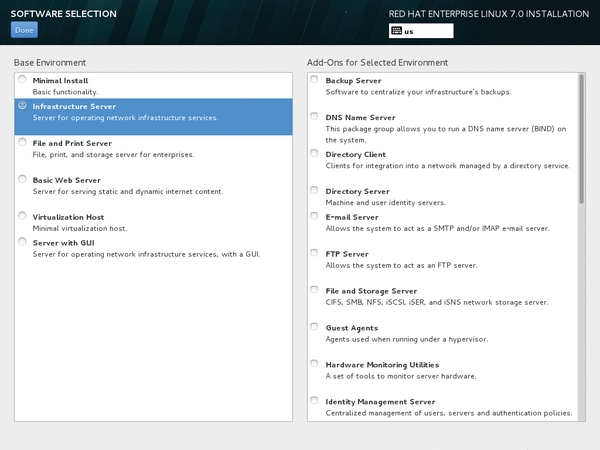Click the 'Directory Server' label
This screenshot has height=450, width=600.
tap(358, 191)
